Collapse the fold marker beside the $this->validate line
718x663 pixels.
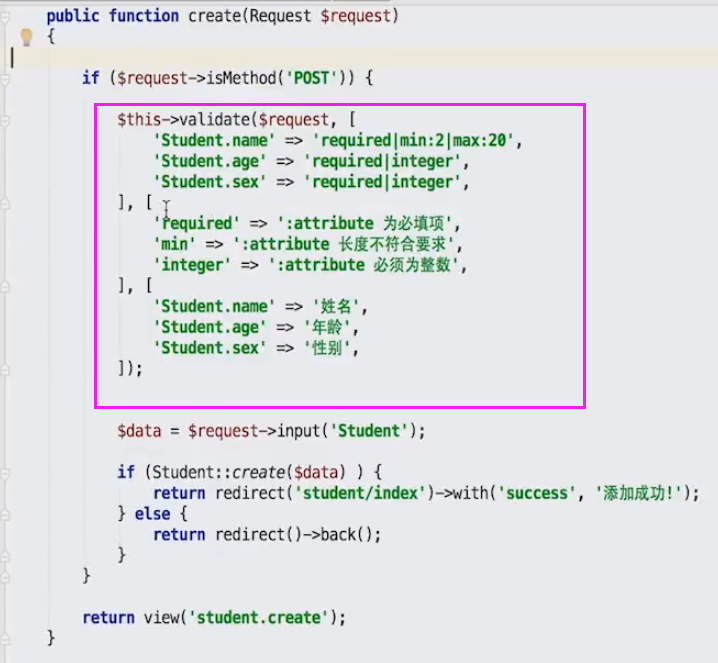[5, 121]
